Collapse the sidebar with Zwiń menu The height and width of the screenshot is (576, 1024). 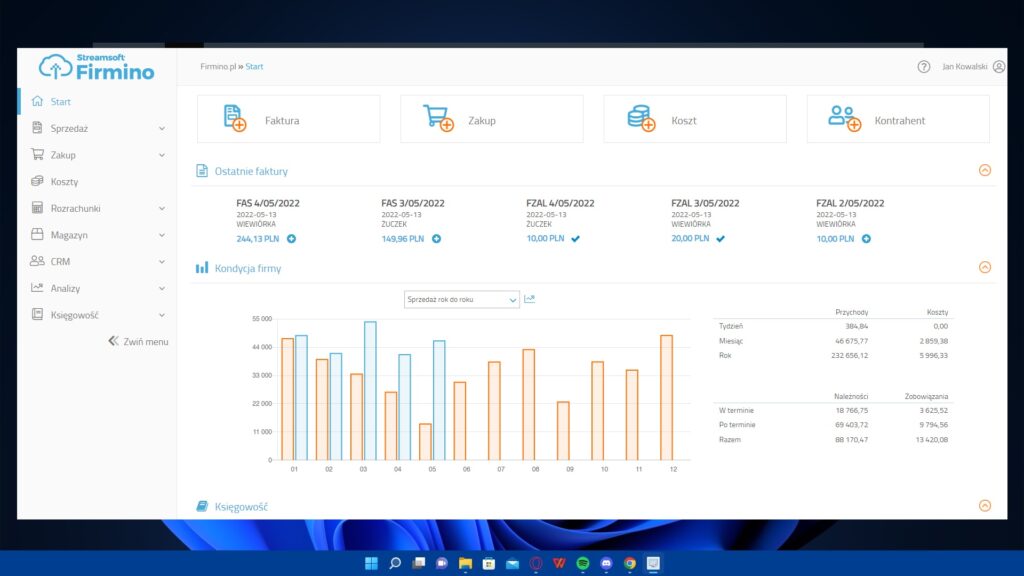point(138,342)
